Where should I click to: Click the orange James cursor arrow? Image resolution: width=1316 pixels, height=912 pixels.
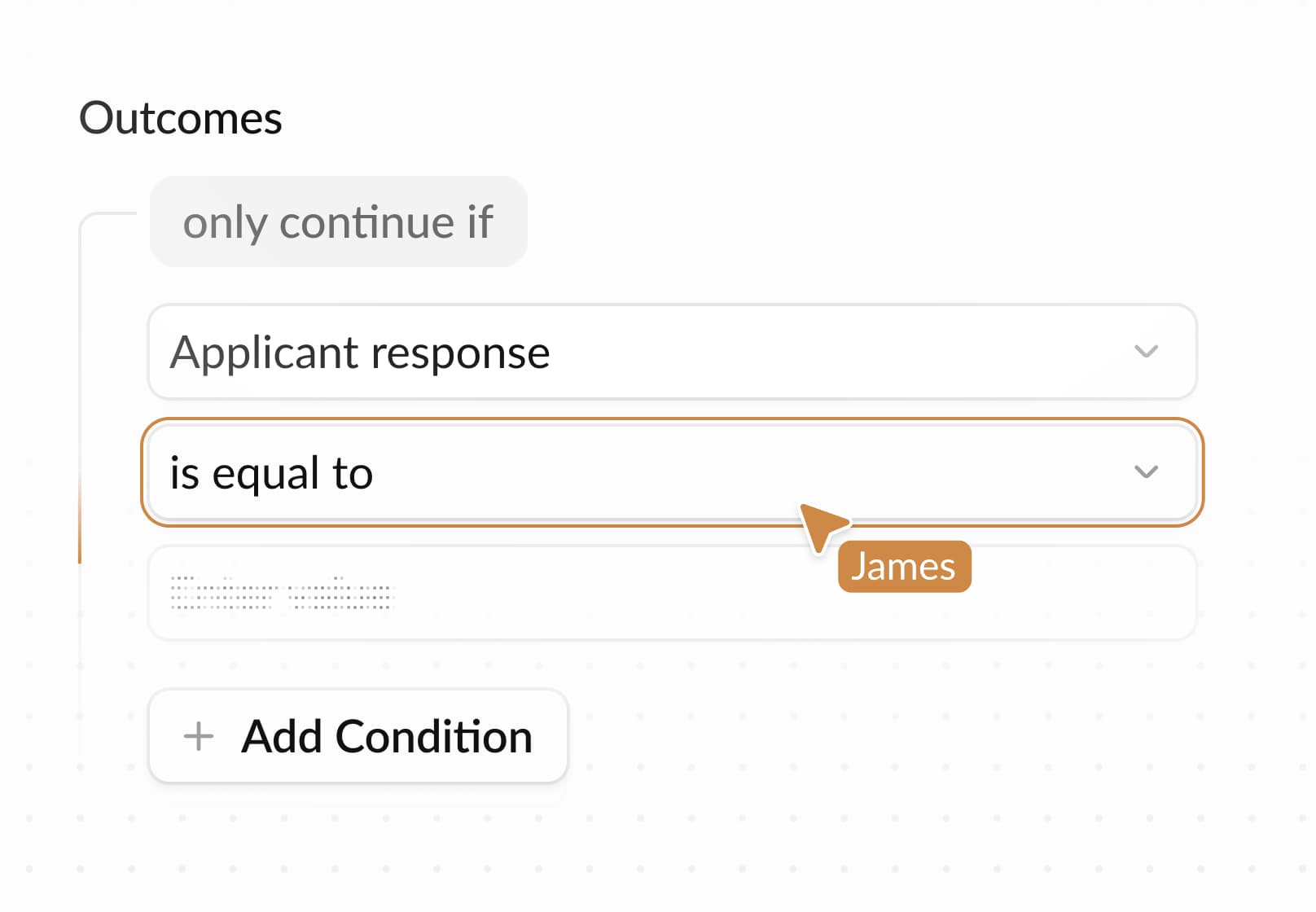(x=821, y=524)
